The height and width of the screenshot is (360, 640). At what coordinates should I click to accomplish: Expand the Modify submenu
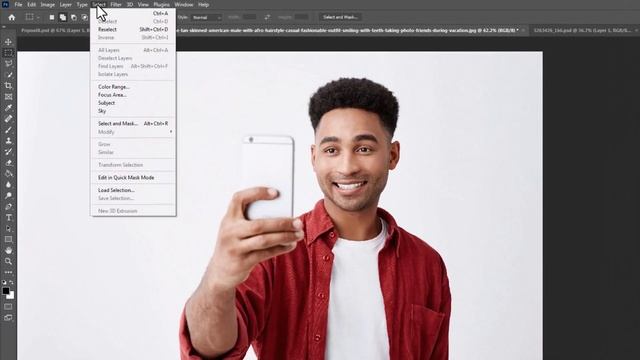pos(133,132)
